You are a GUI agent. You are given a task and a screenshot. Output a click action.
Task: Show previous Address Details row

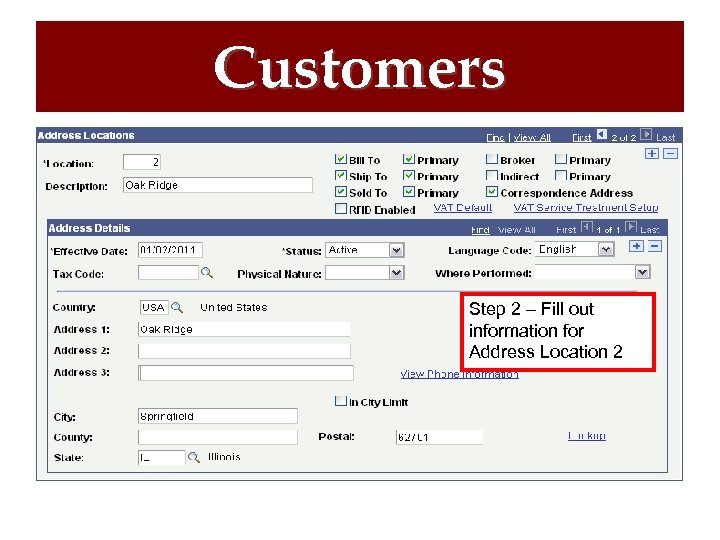[x=587, y=227]
